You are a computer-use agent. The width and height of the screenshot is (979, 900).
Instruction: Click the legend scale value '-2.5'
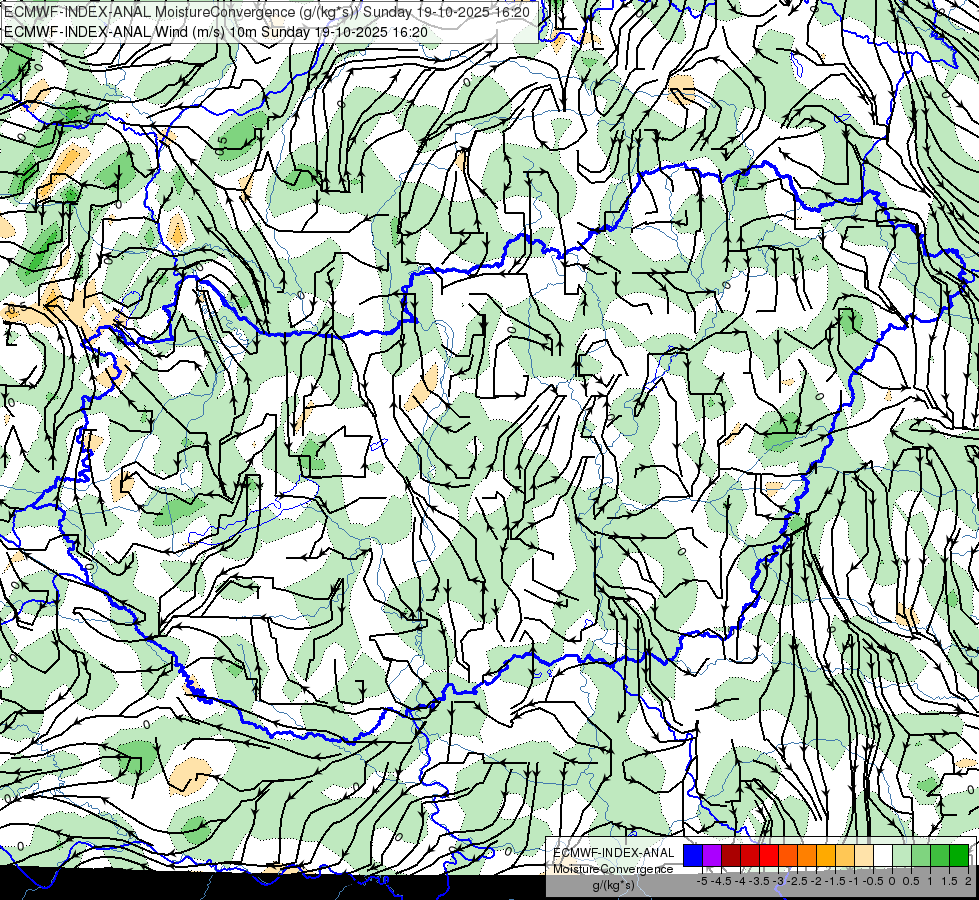click(x=797, y=881)
